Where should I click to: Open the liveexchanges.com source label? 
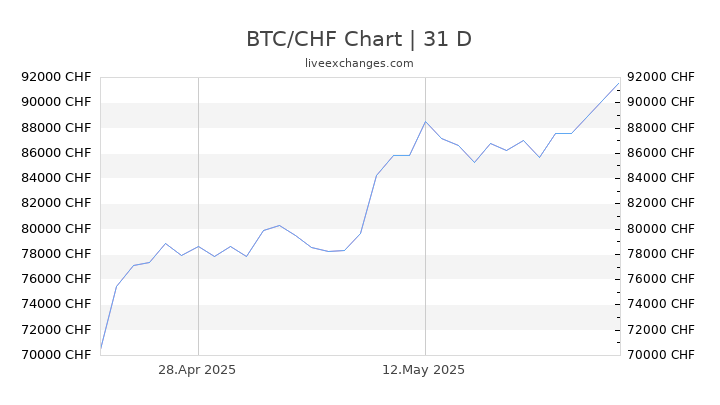[359, 63]
